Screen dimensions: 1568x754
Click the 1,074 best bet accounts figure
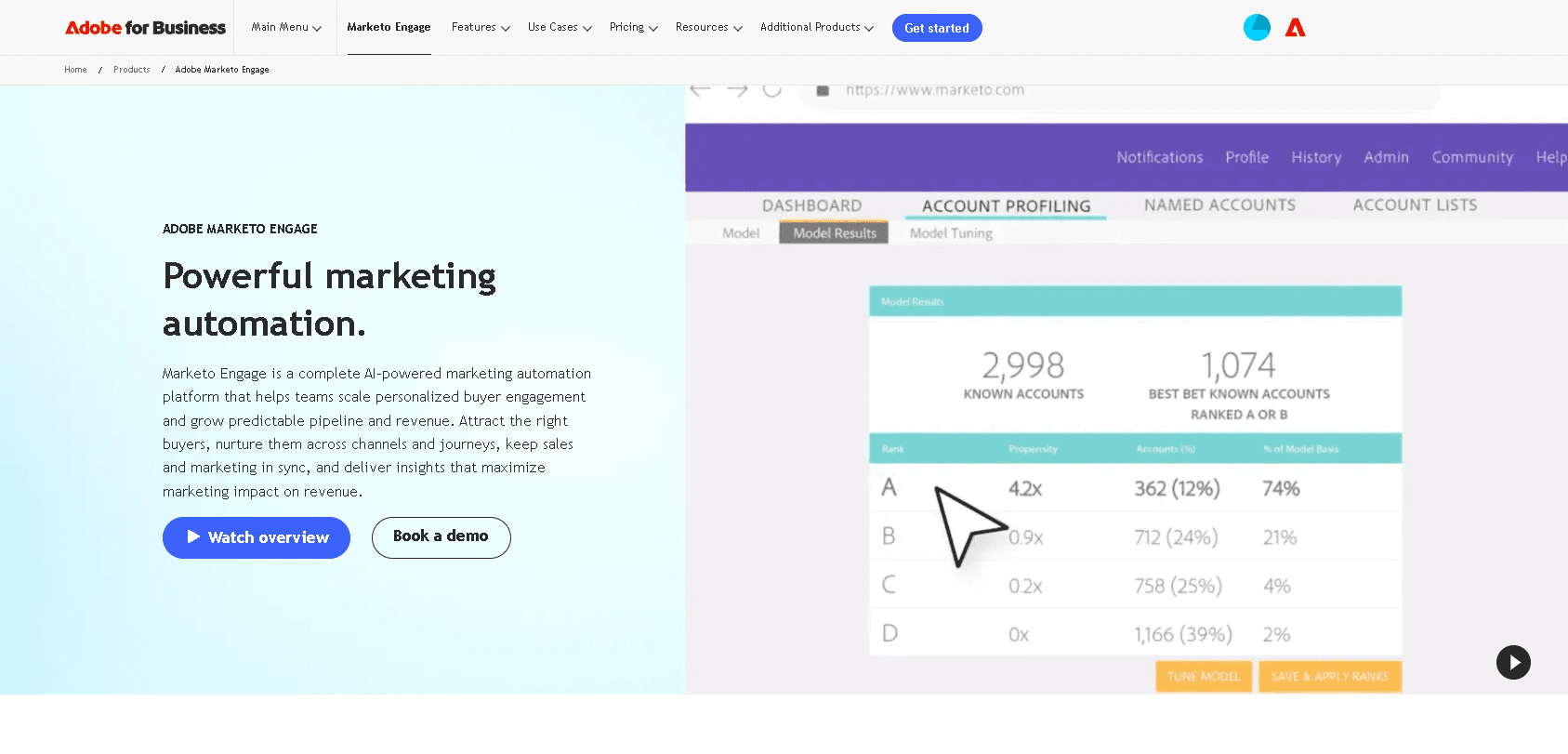tap(1238, 365)
